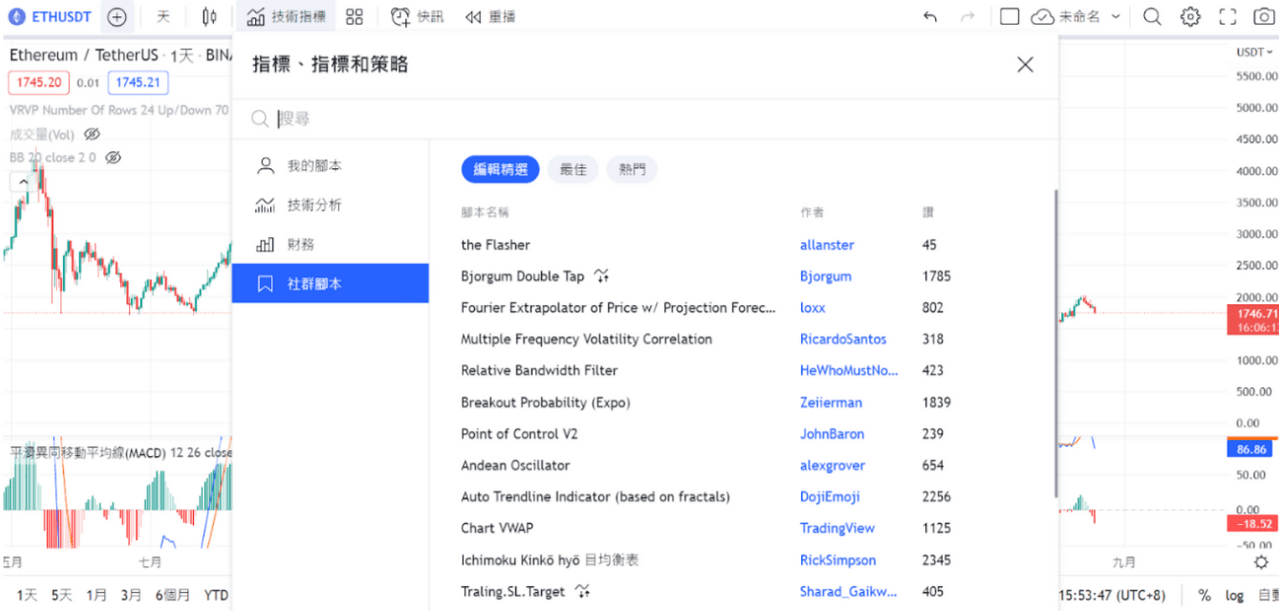
Task: Select the 6個月 range button
Action: point(173,595)
